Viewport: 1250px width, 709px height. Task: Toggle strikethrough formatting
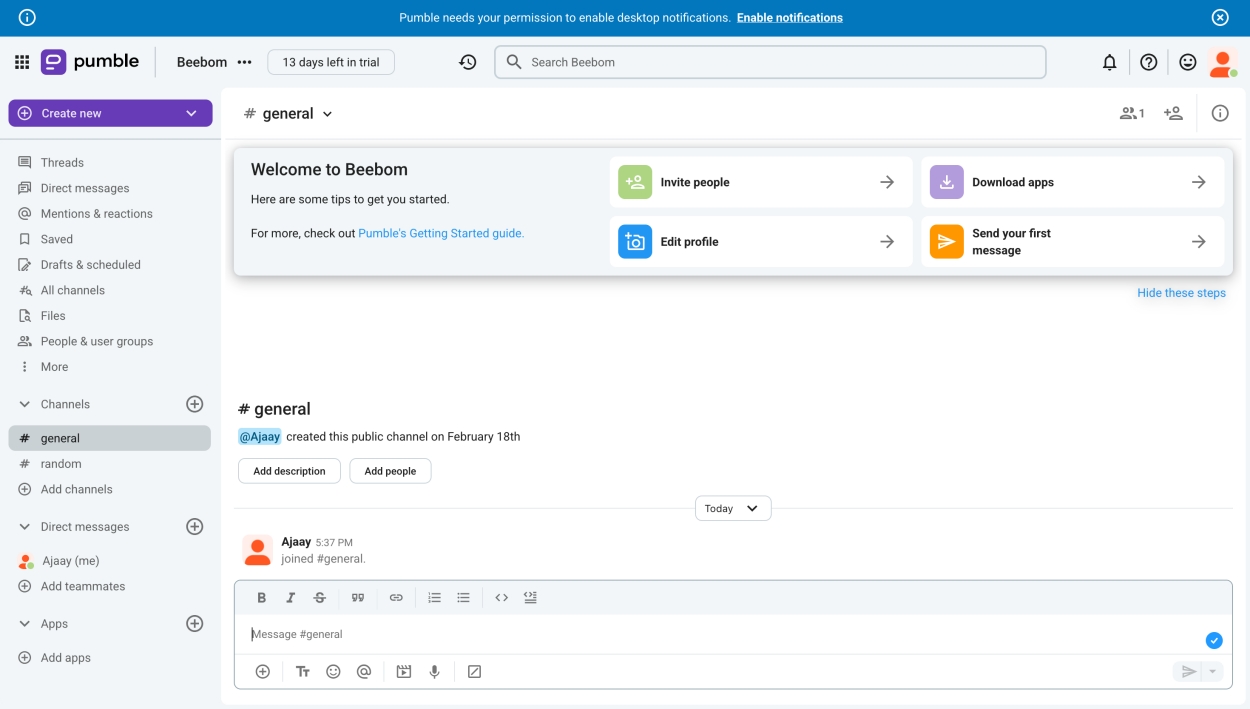coord(319,597)
